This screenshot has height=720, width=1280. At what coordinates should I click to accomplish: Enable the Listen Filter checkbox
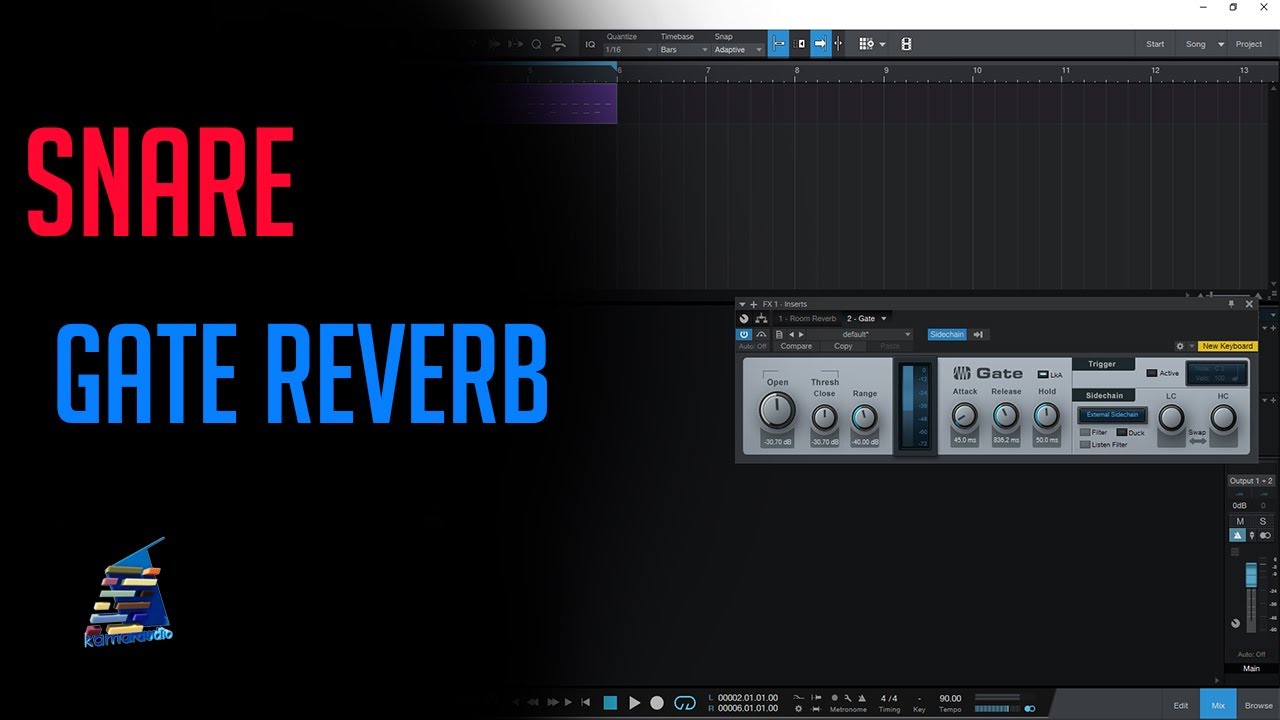tap(1085, 444)
